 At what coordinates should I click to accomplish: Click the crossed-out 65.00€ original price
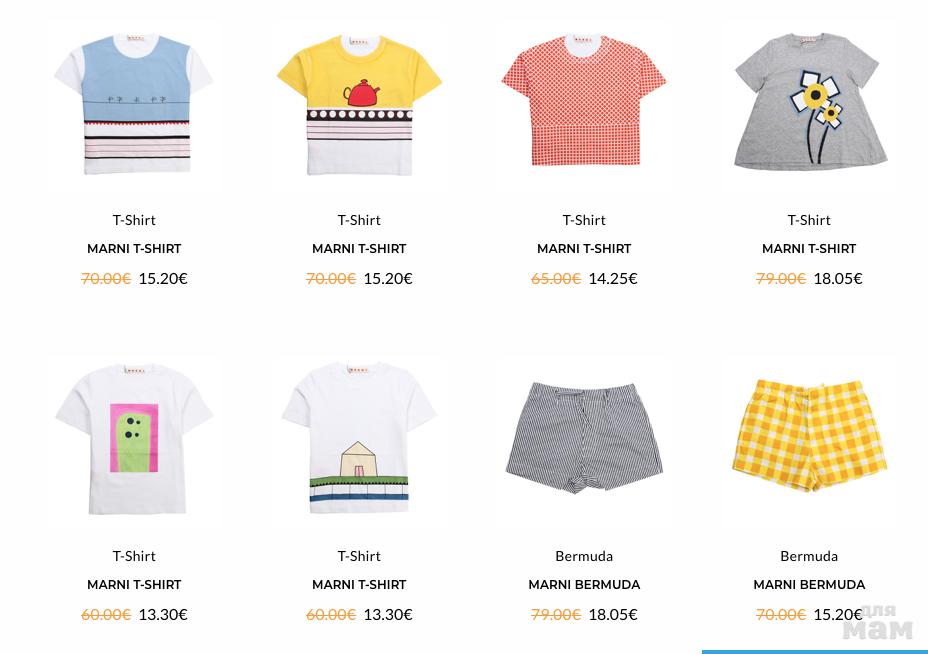(556, 279)
